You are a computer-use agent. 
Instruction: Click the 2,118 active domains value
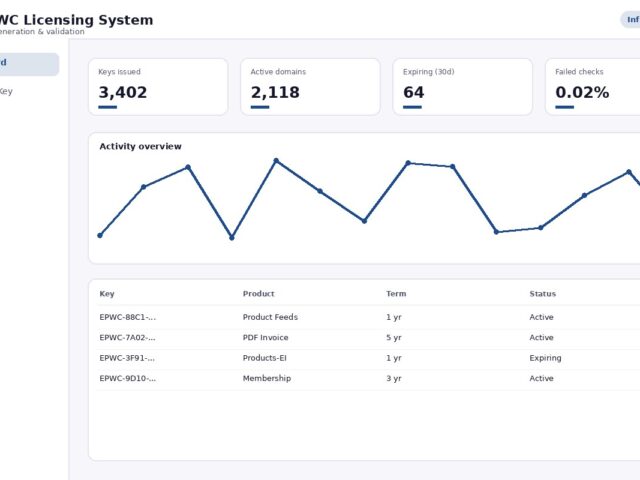[275, 92]
